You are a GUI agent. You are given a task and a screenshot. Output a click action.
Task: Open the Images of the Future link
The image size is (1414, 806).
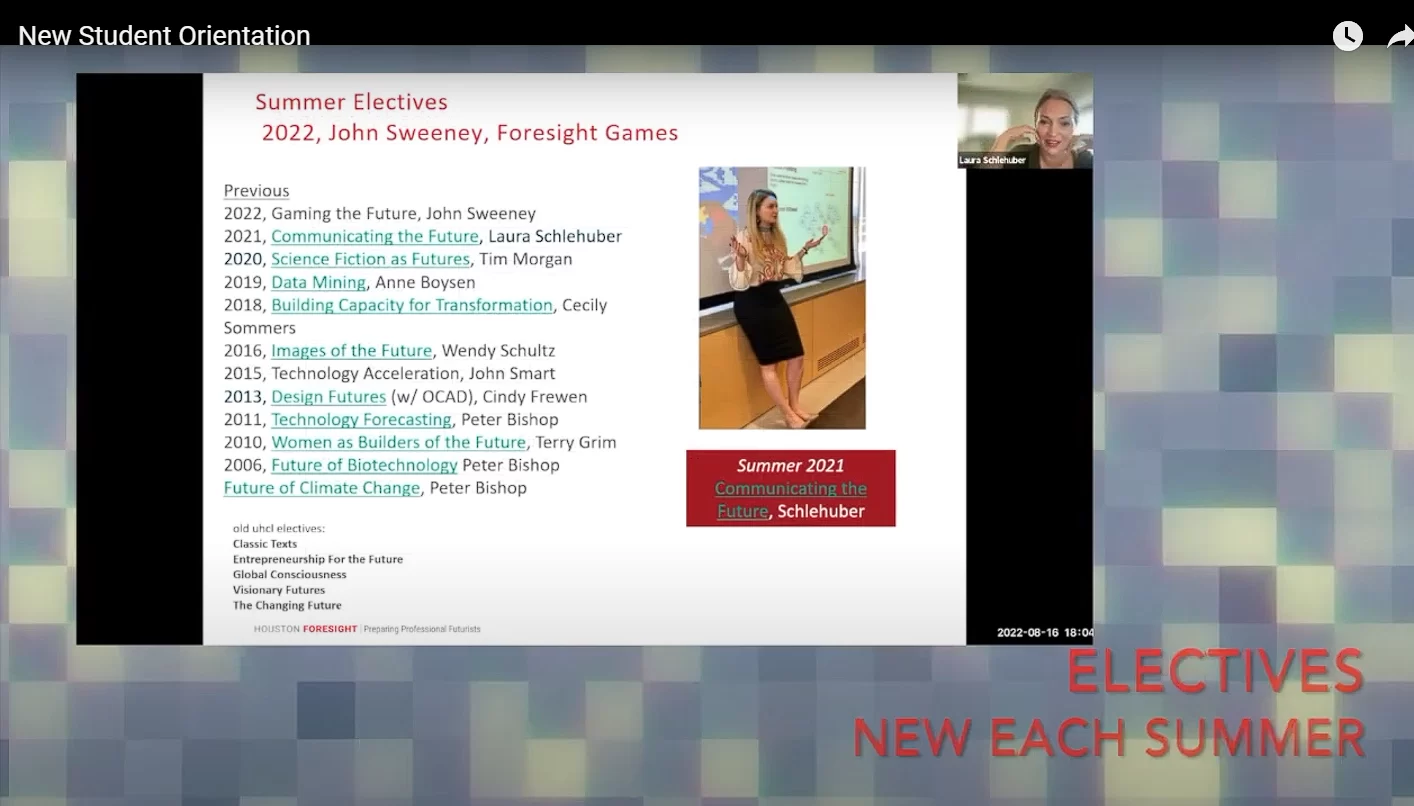point(351,351)
